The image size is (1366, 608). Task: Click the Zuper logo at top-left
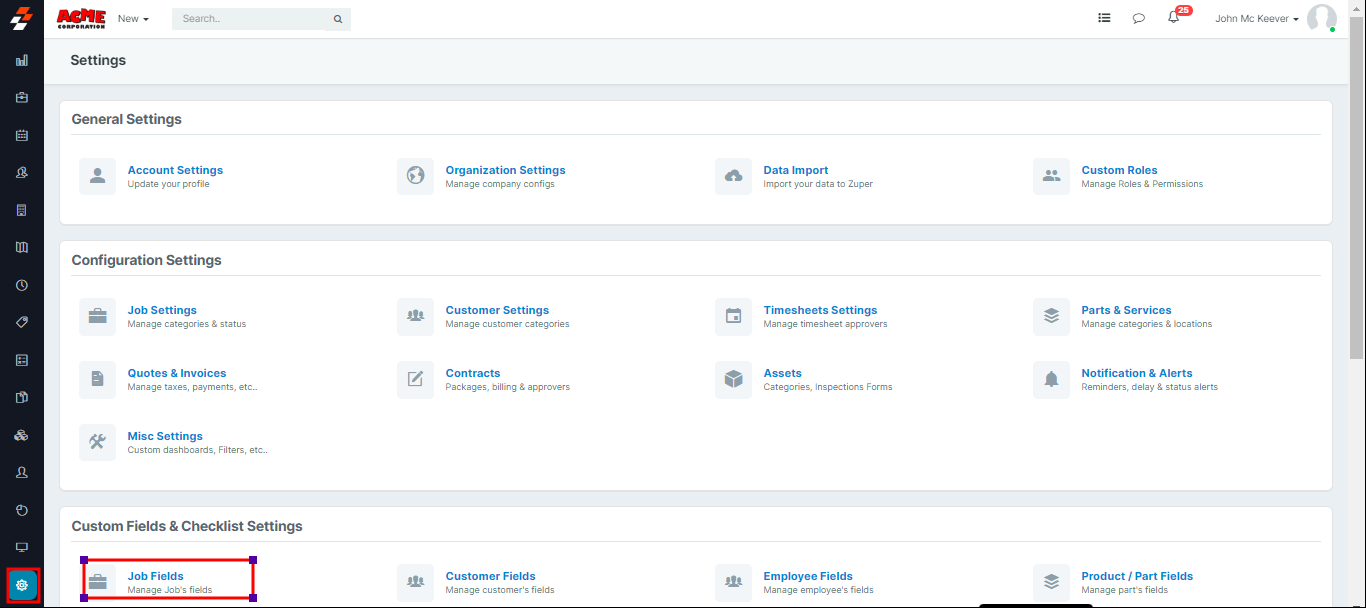(x=22, y=18)
